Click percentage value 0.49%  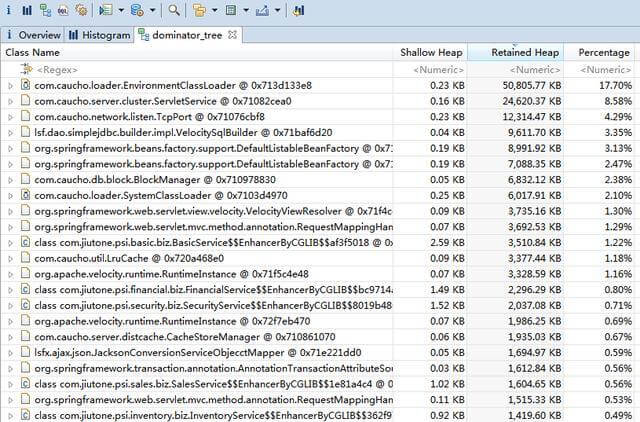point(618,415)
